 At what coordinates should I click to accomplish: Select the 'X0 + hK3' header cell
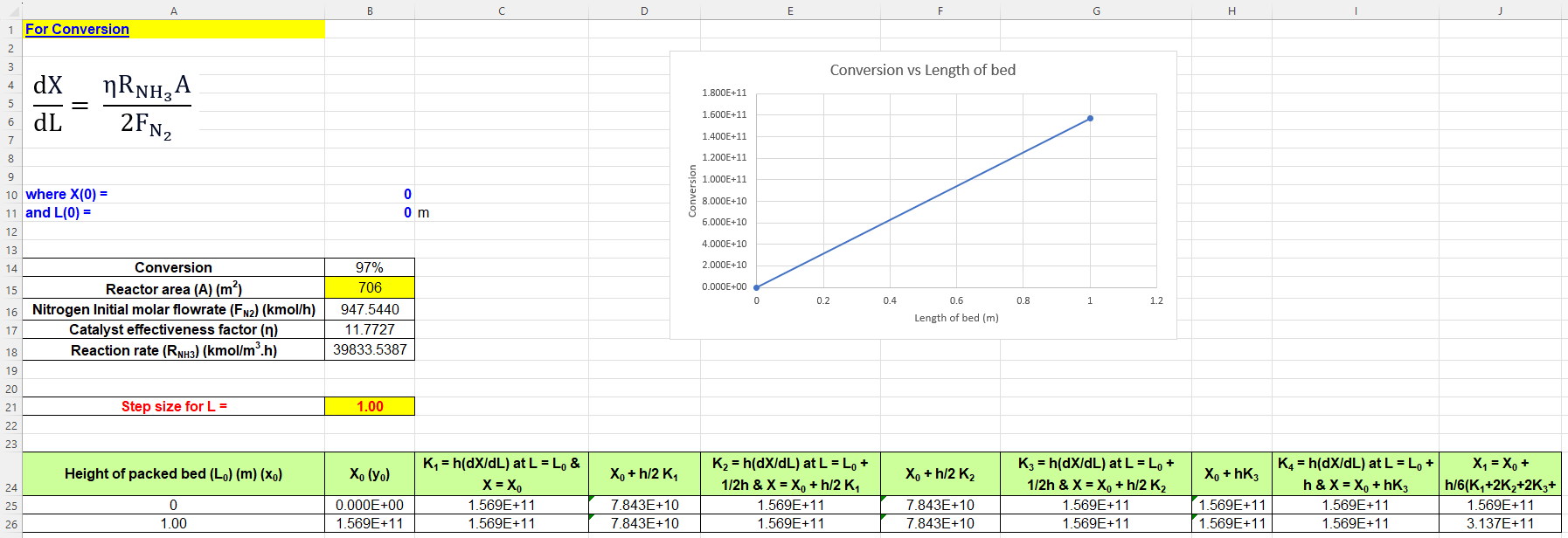pos(1232,473)
